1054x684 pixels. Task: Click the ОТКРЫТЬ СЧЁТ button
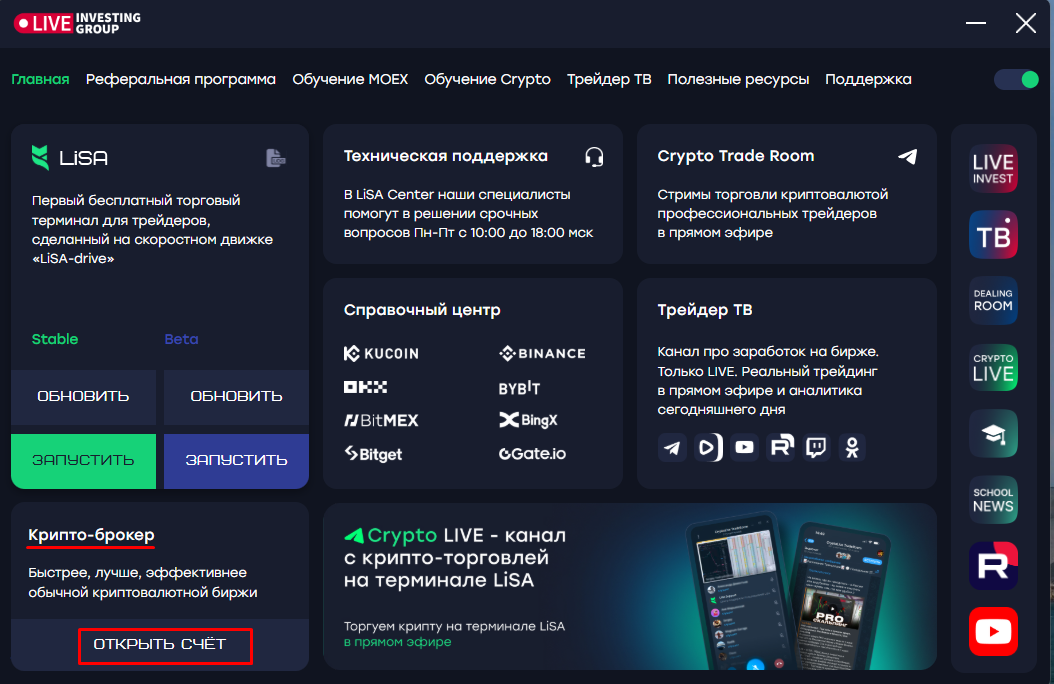point(160,644)
